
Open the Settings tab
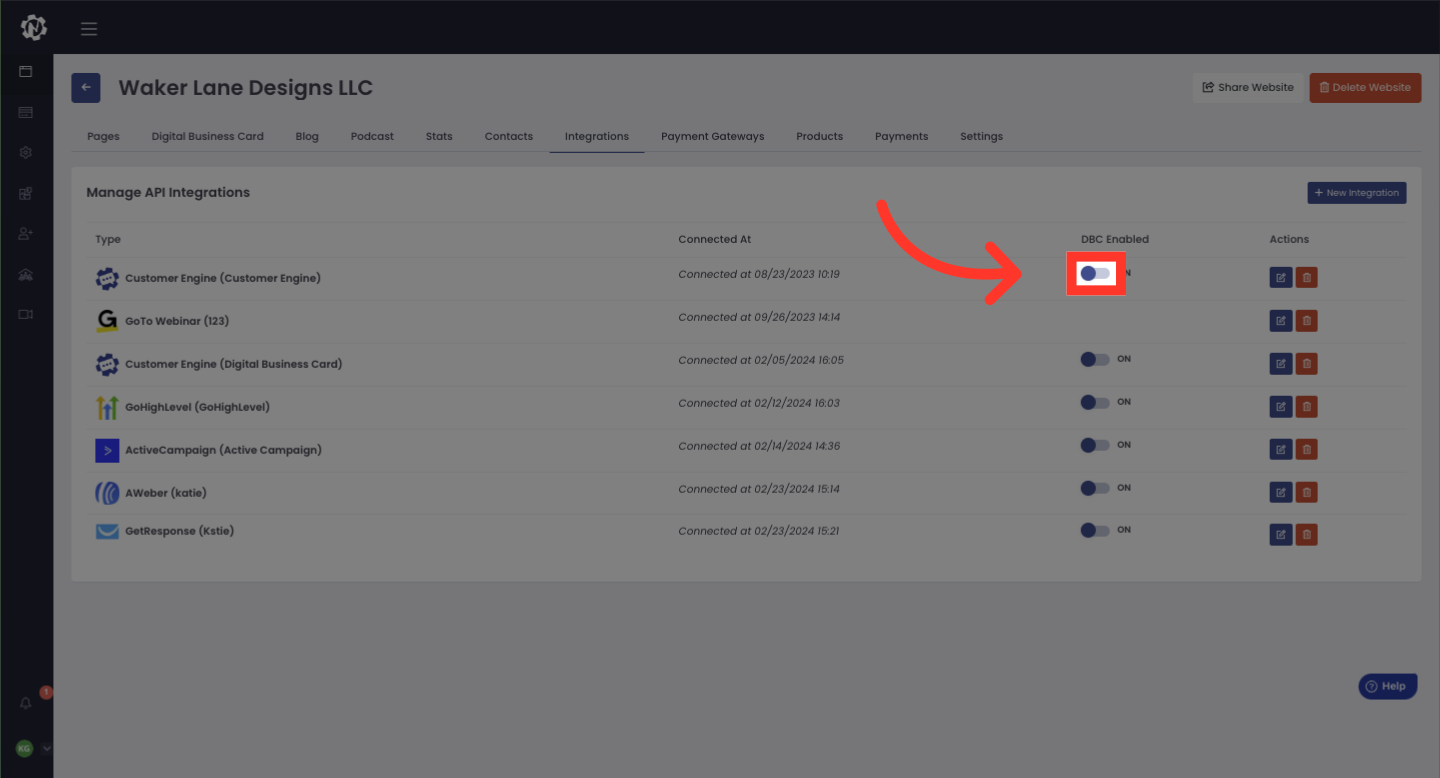click(982, 136)
